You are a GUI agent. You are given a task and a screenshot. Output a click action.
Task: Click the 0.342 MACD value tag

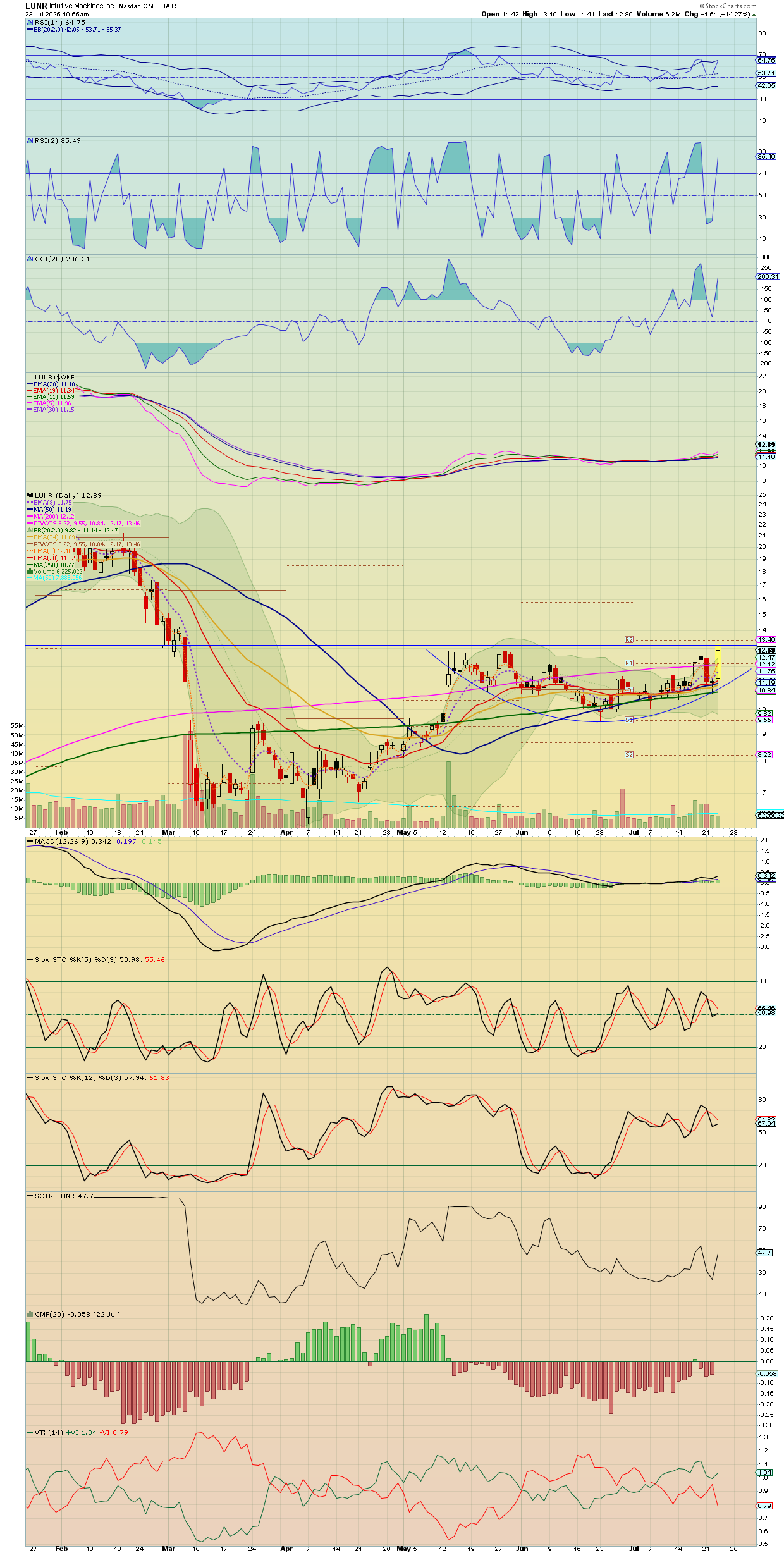click(766, 875)
